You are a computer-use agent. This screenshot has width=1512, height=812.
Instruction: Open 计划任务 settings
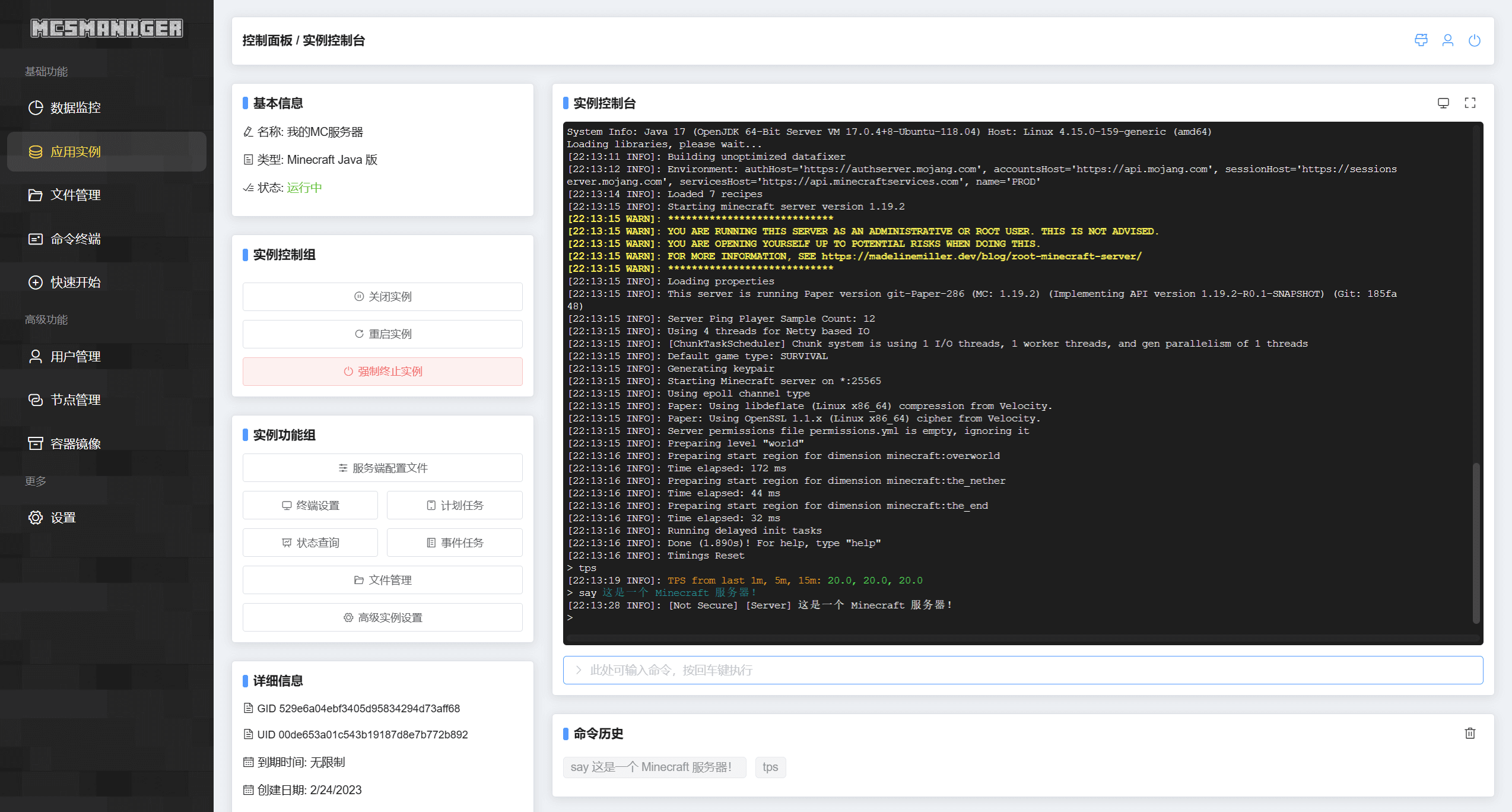click(455, 505)
